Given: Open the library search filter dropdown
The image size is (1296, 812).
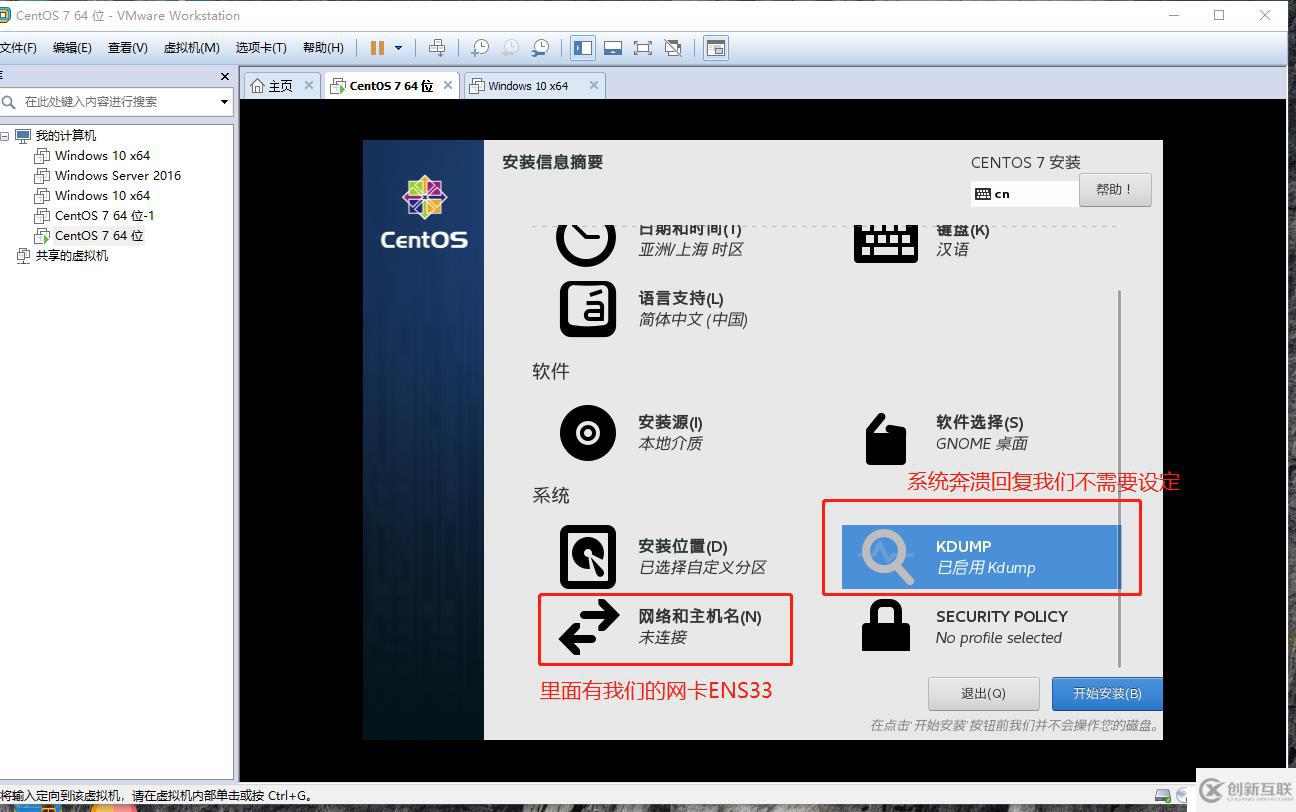Looking at the screenshot, I should tap(224, 101).
